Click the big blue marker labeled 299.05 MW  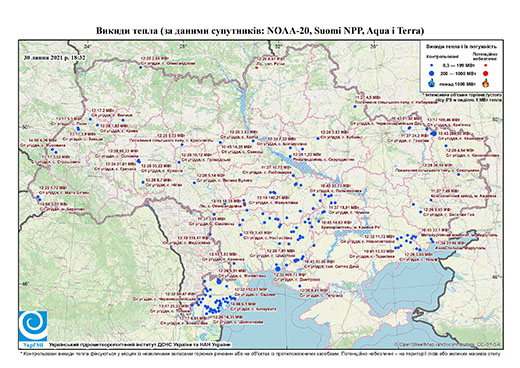[x=434, y=133]
